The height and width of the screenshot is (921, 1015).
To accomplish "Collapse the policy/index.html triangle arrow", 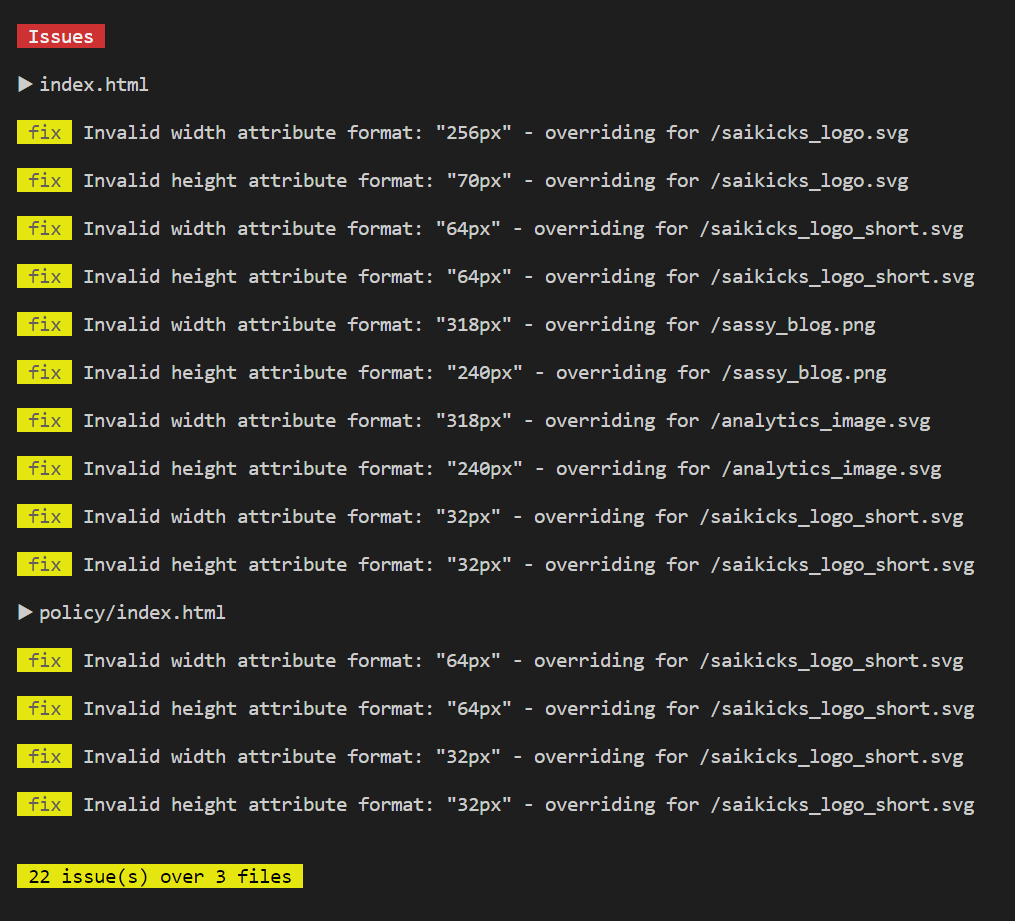I will pos(25,612).
